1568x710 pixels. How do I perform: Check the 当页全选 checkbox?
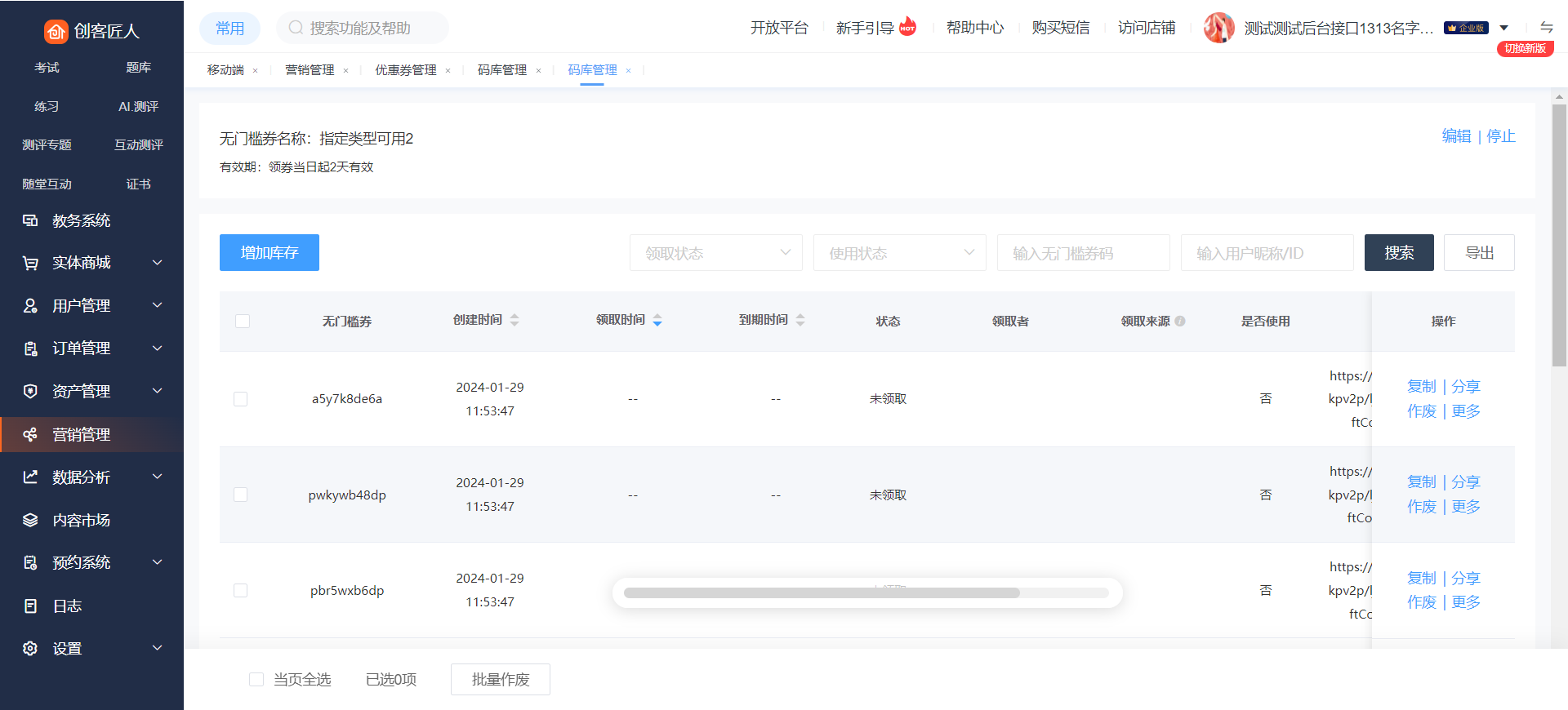tap(256, 679)
